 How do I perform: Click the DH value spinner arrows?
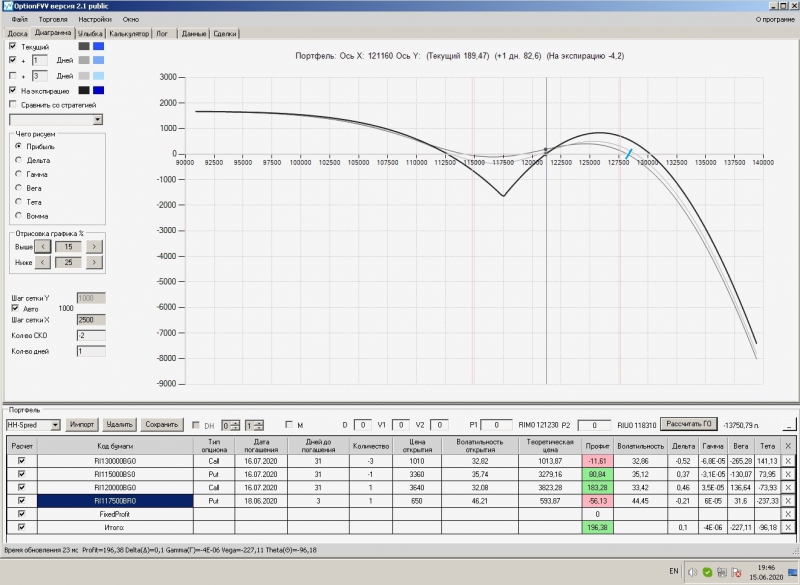[x=236, y=425]
